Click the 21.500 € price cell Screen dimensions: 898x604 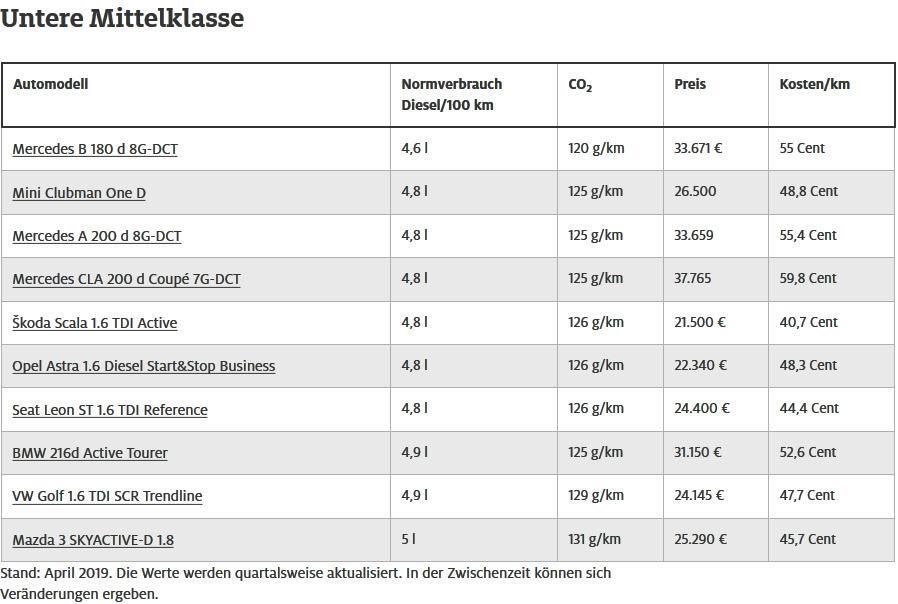click(700, 322)
